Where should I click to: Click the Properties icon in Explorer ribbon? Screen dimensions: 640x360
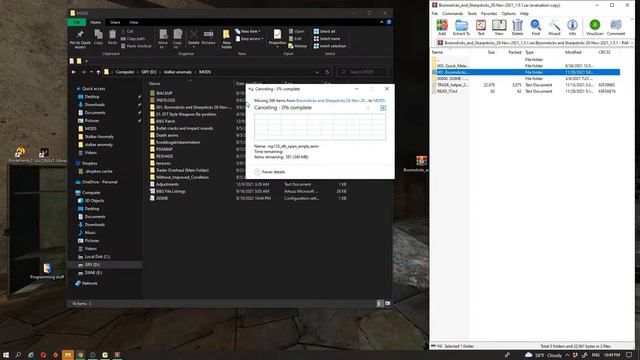(277, 38)
